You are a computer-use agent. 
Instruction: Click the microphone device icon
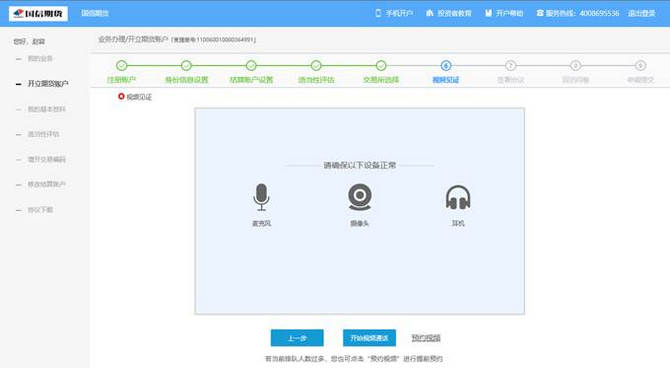pos(261,197)
